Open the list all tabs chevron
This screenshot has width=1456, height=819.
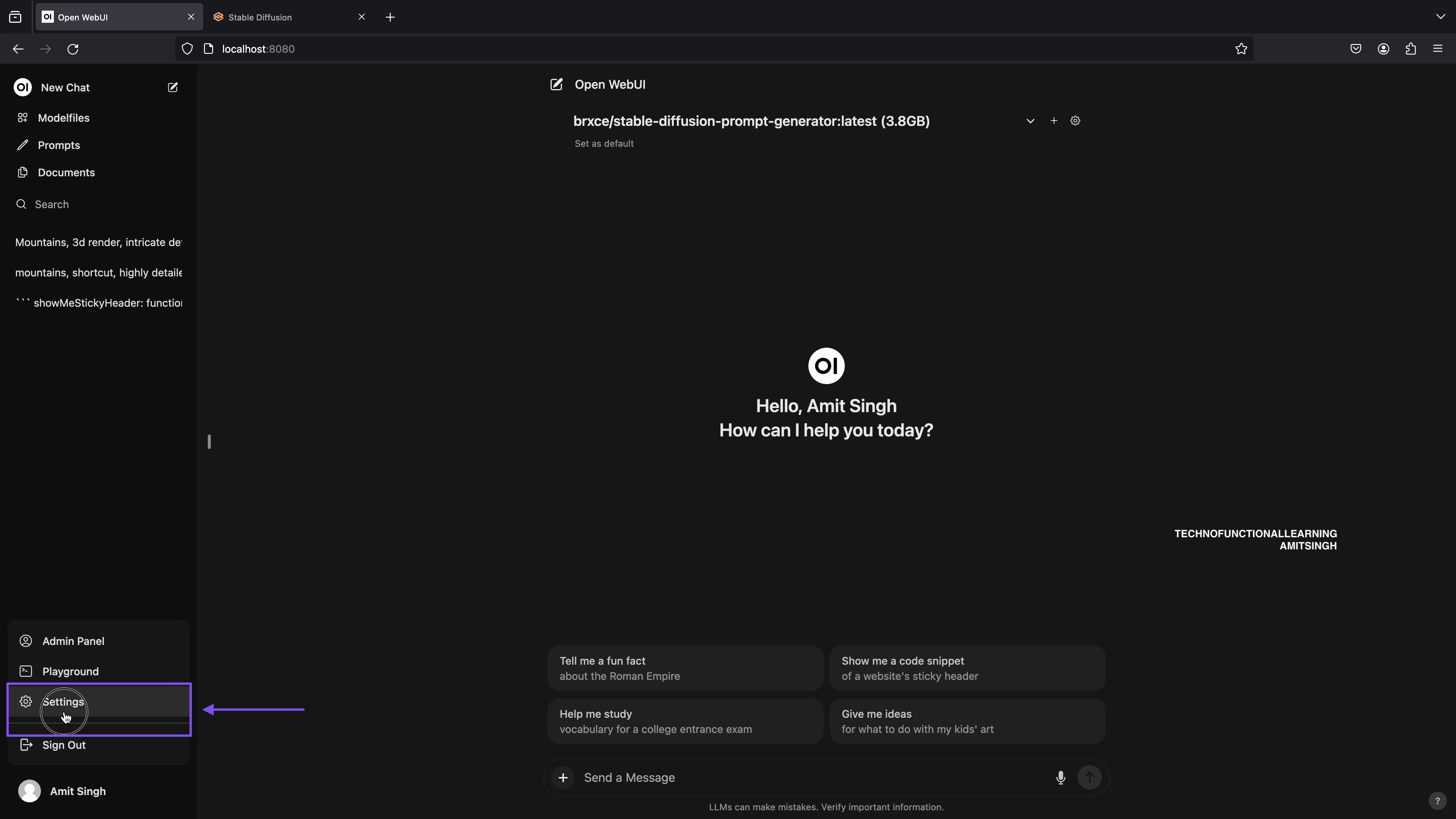(x=1440, y=16)
